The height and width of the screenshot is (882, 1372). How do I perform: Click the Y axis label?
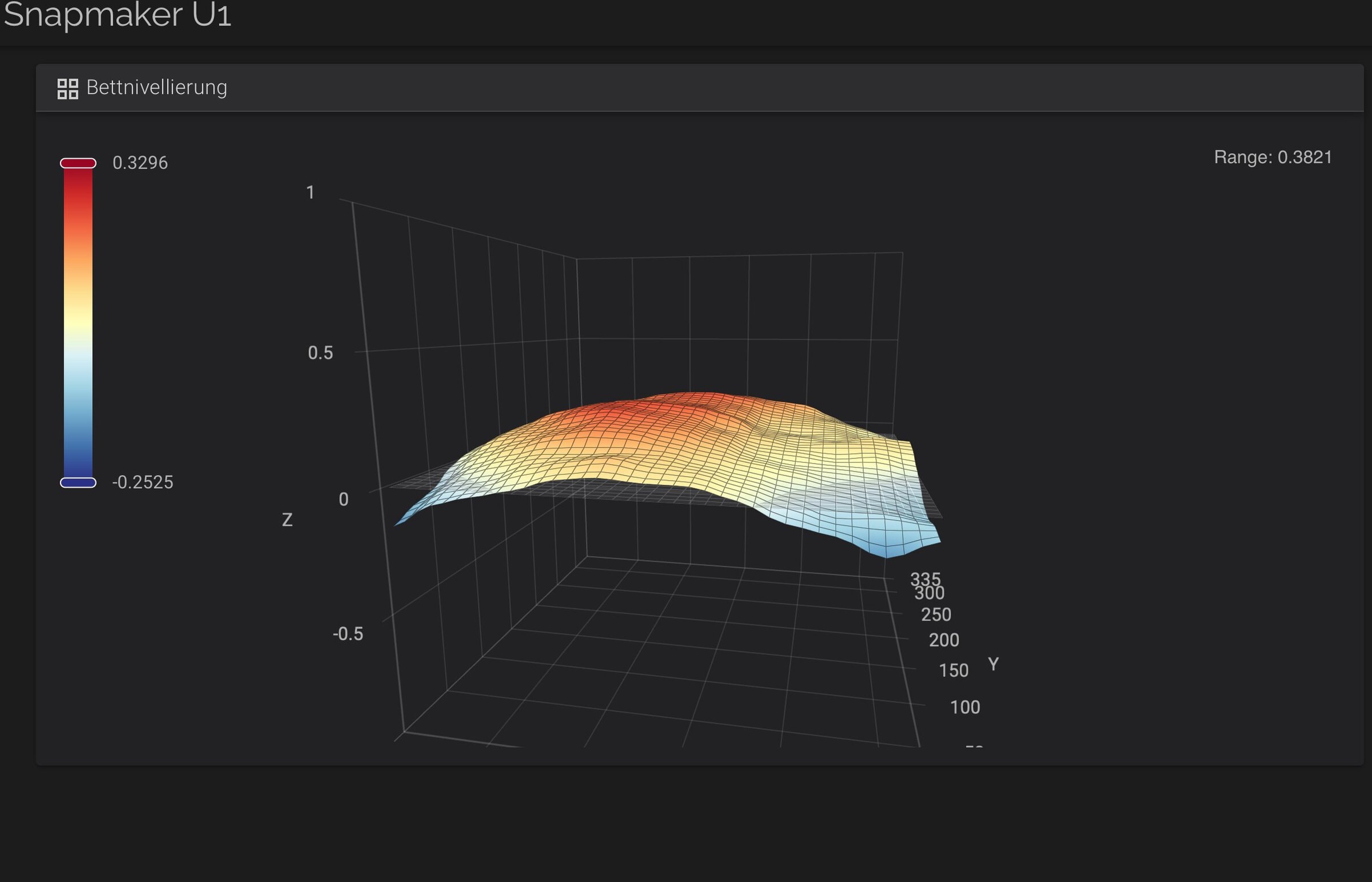[x=993, y=664]
